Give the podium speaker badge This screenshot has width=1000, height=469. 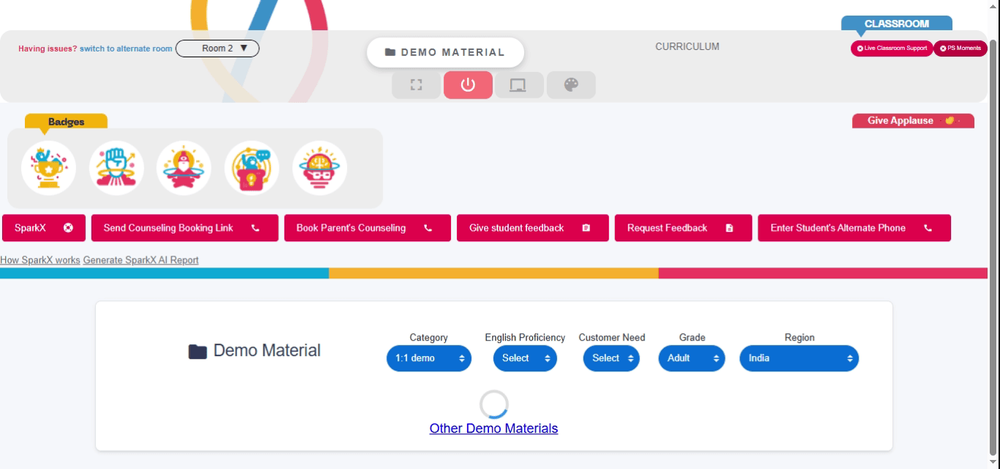coord(252,168)
